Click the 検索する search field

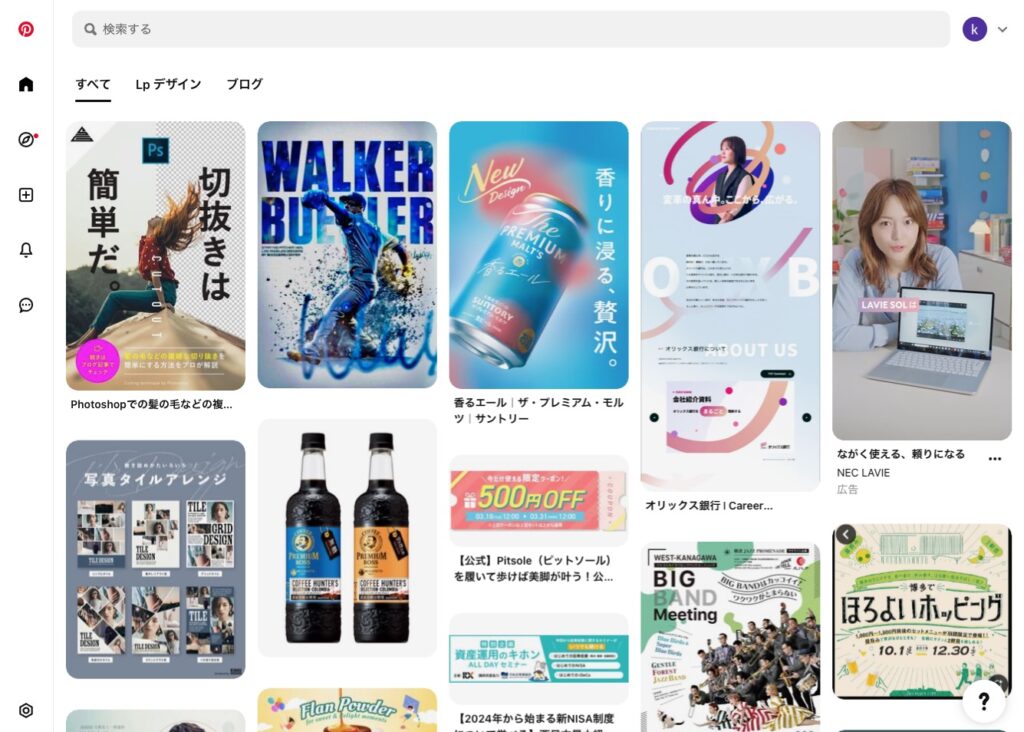coord(511,29)
